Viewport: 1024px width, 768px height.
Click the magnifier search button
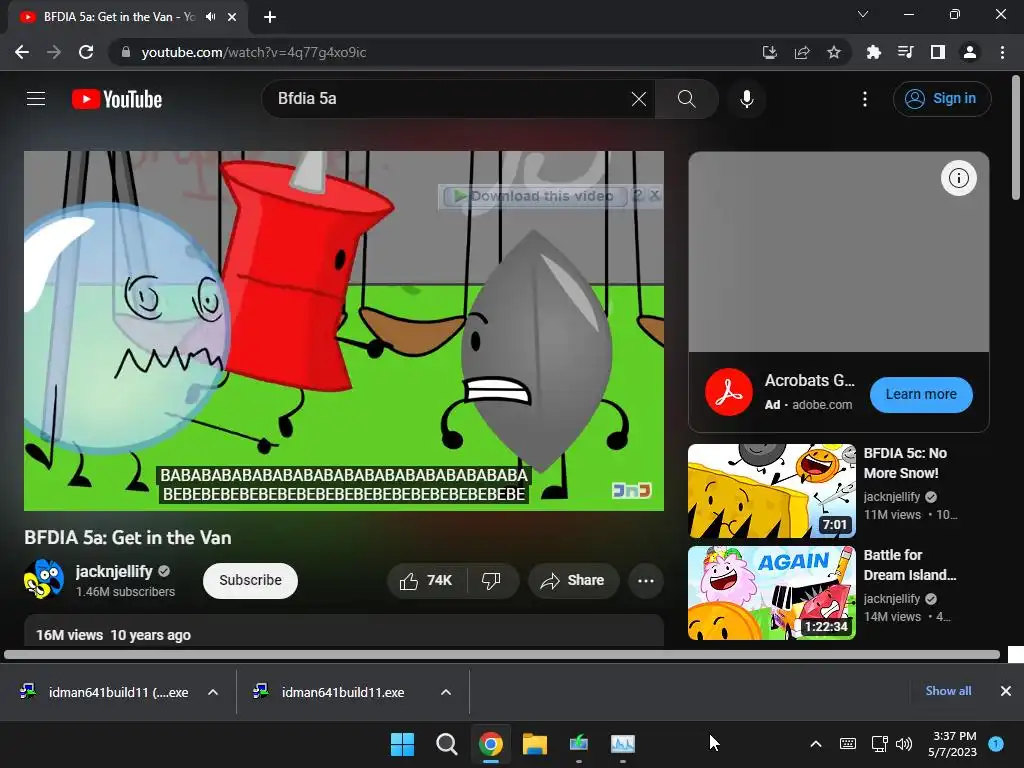pyautogui.click(x=686, y=99)
